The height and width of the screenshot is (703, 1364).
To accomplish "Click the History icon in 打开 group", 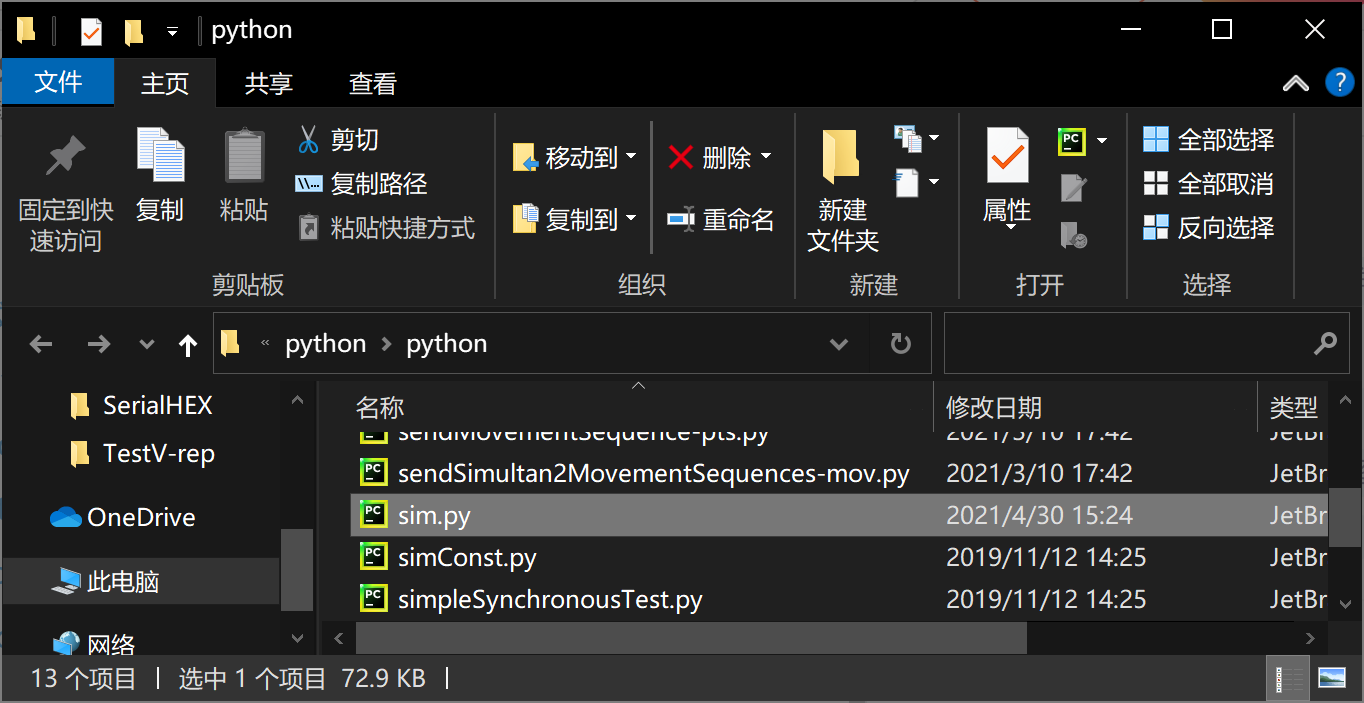I will [1074, 235].
